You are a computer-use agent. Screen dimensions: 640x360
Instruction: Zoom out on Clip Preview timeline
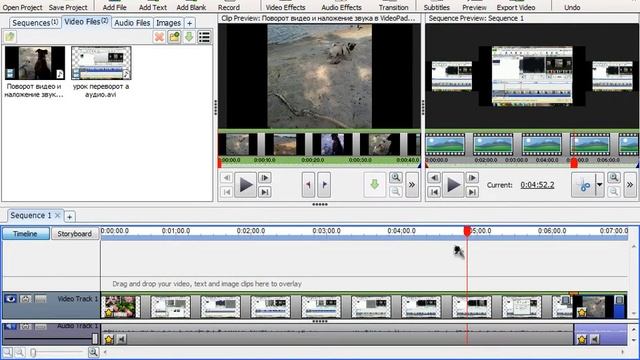[x=396, y=192]
